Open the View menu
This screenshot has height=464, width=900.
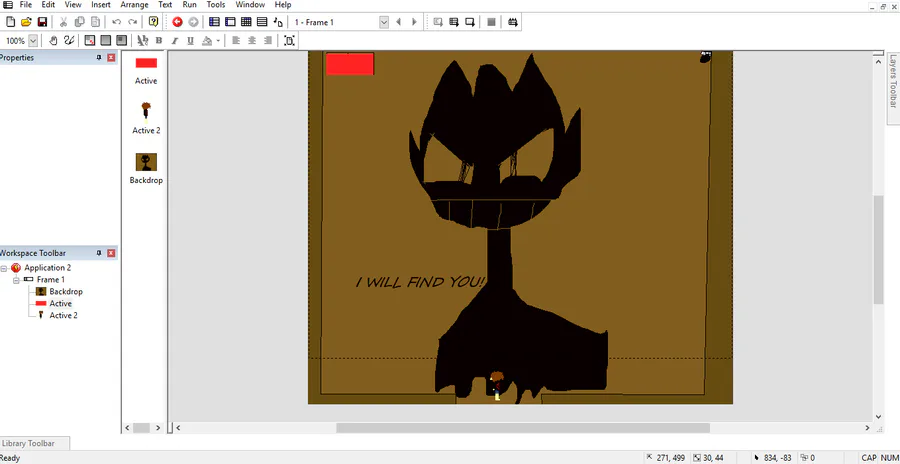pos(73,5)
